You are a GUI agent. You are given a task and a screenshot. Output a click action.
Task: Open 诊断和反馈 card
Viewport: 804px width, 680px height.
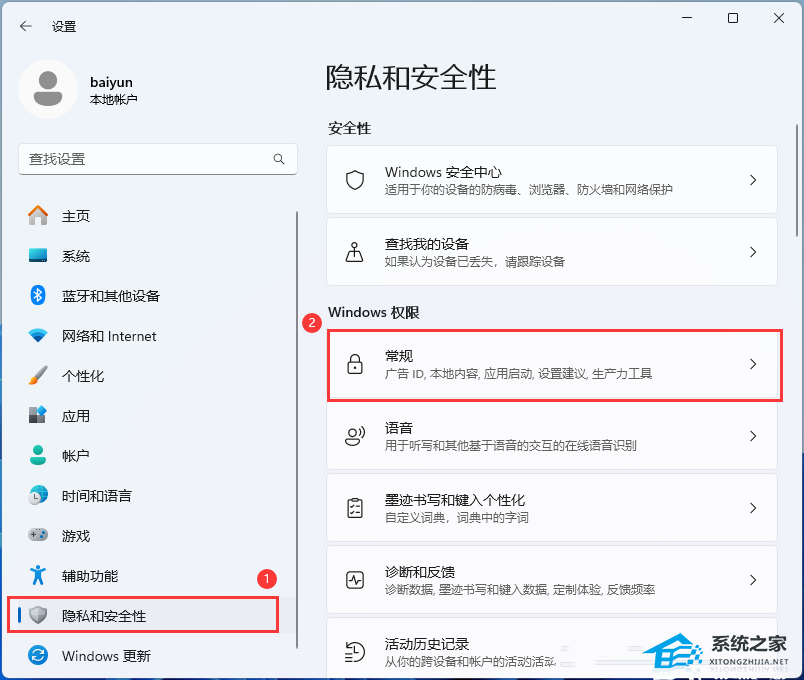pyautogui.click(x=552, y=580)
